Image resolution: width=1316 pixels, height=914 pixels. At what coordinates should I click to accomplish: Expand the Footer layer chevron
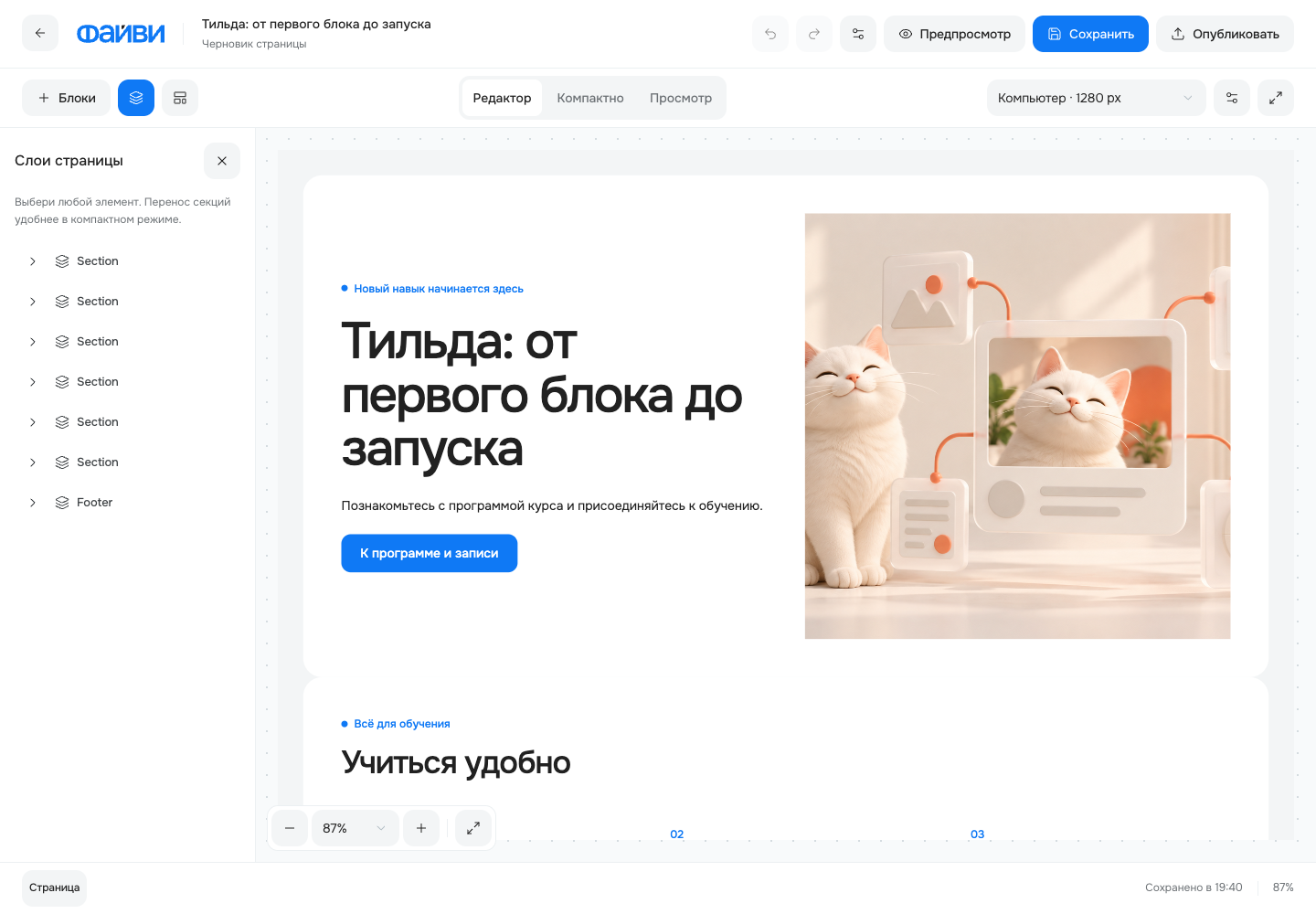33,503
